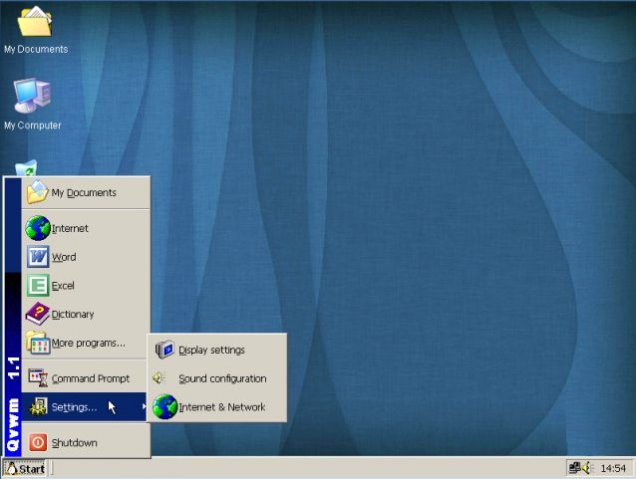Click the Settings icon in Start menu
636x479 pixels.
point(39,406)
